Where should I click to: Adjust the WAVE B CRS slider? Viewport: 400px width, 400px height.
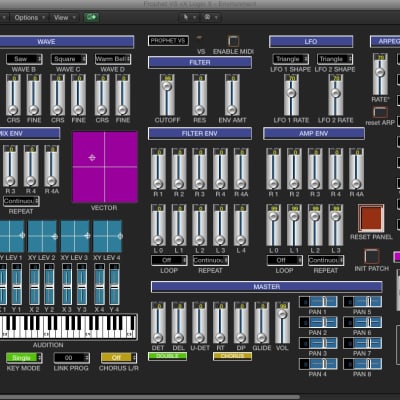pos(13,95)
